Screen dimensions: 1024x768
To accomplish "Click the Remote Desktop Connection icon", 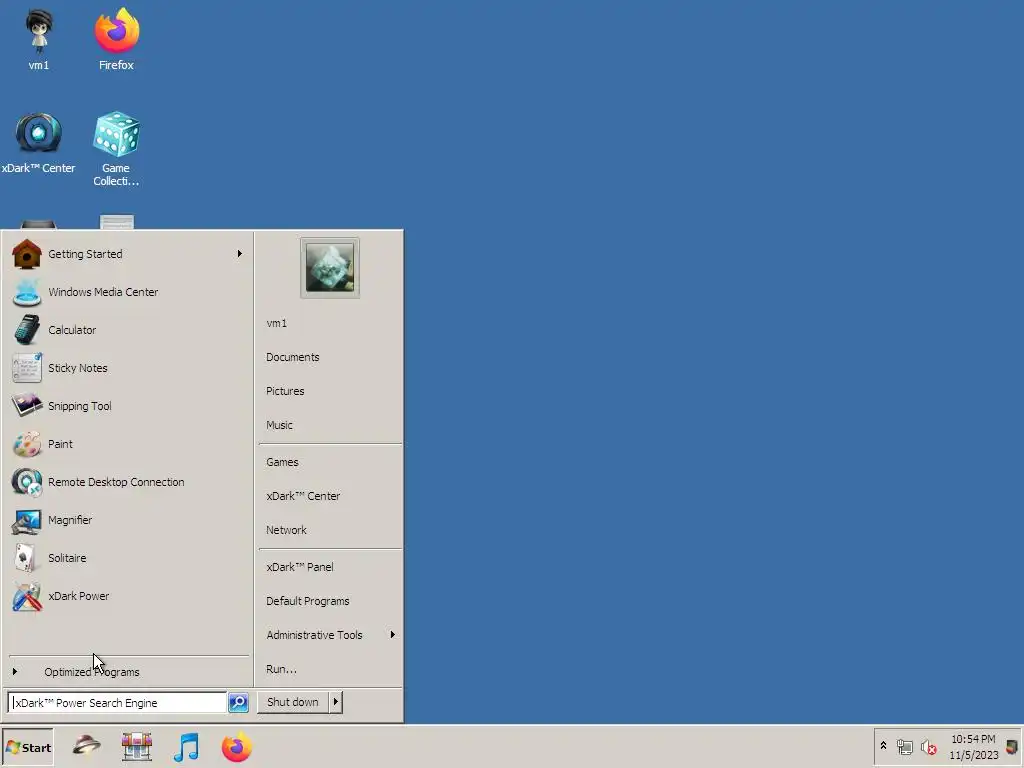I will click(27, 482).
